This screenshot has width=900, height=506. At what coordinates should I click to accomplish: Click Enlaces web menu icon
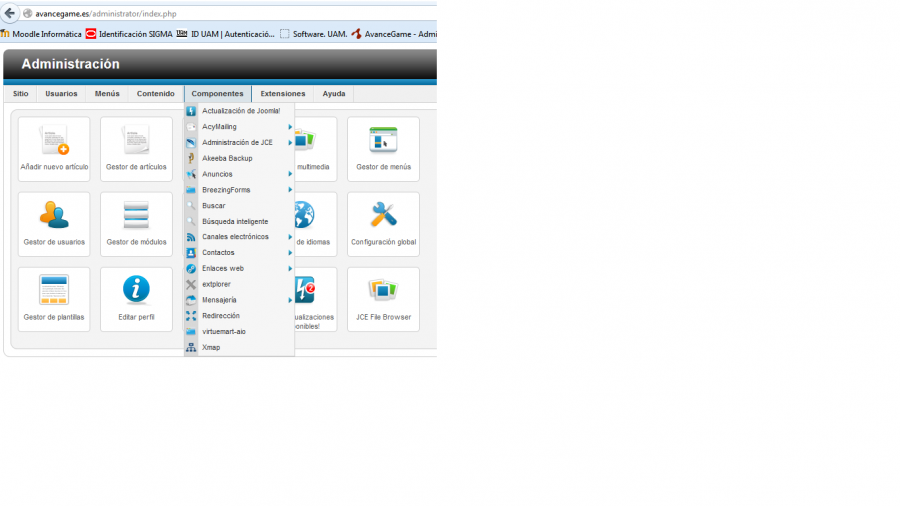tap(191, 268)
